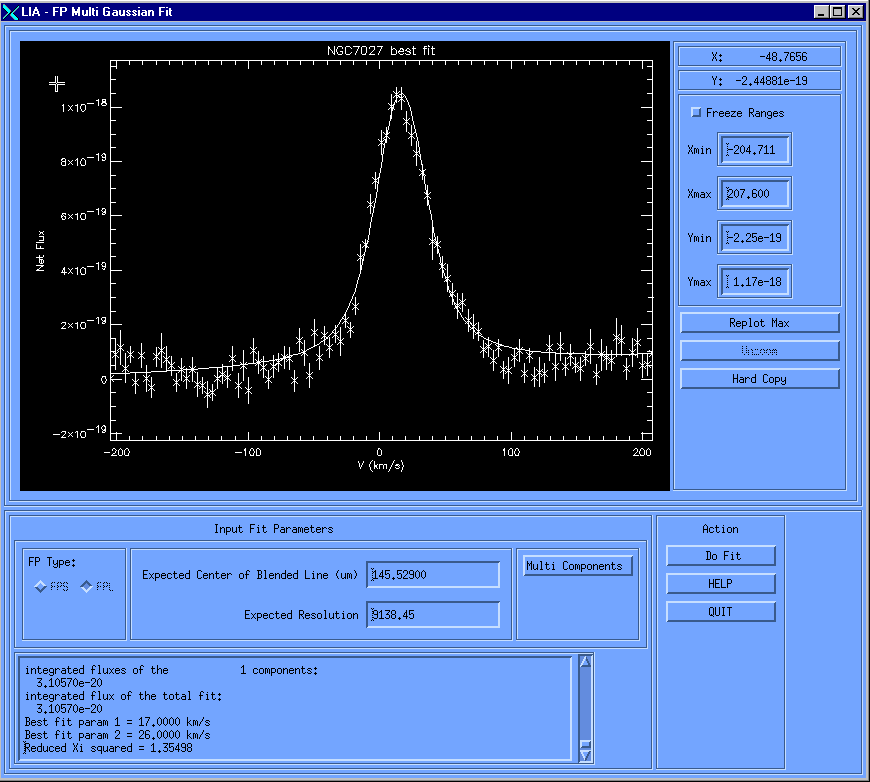Open the Multi Components options
Screen dimensions: 870x782
(578, 566)
